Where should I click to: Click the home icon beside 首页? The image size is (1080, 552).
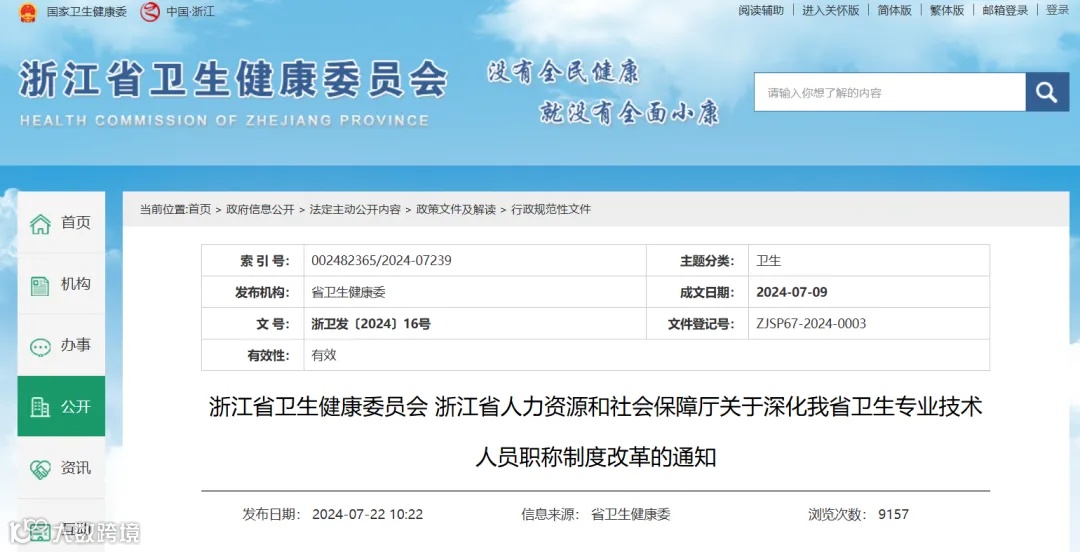tap(41, 224)
